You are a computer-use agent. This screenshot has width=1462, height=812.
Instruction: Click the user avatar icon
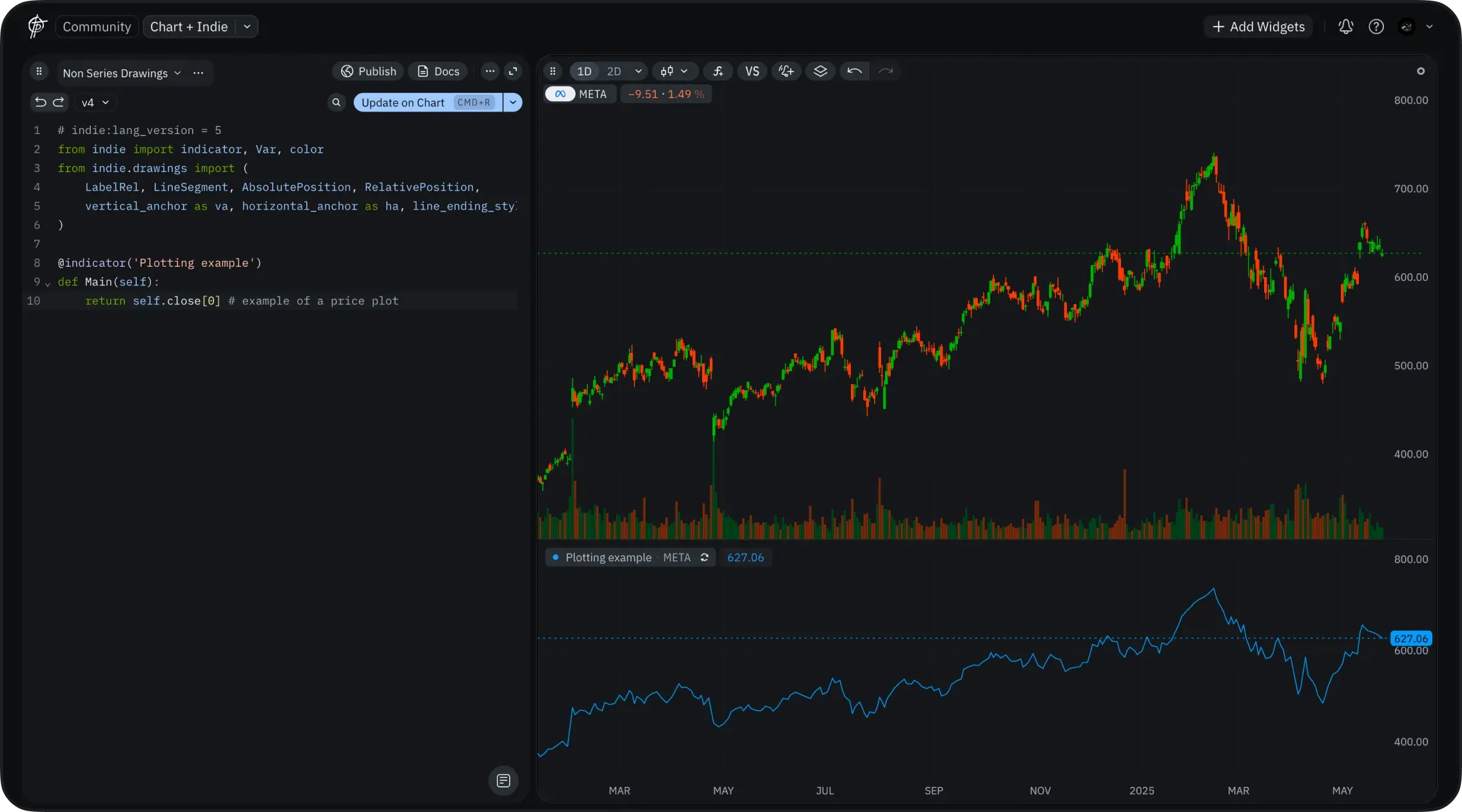1407,26
